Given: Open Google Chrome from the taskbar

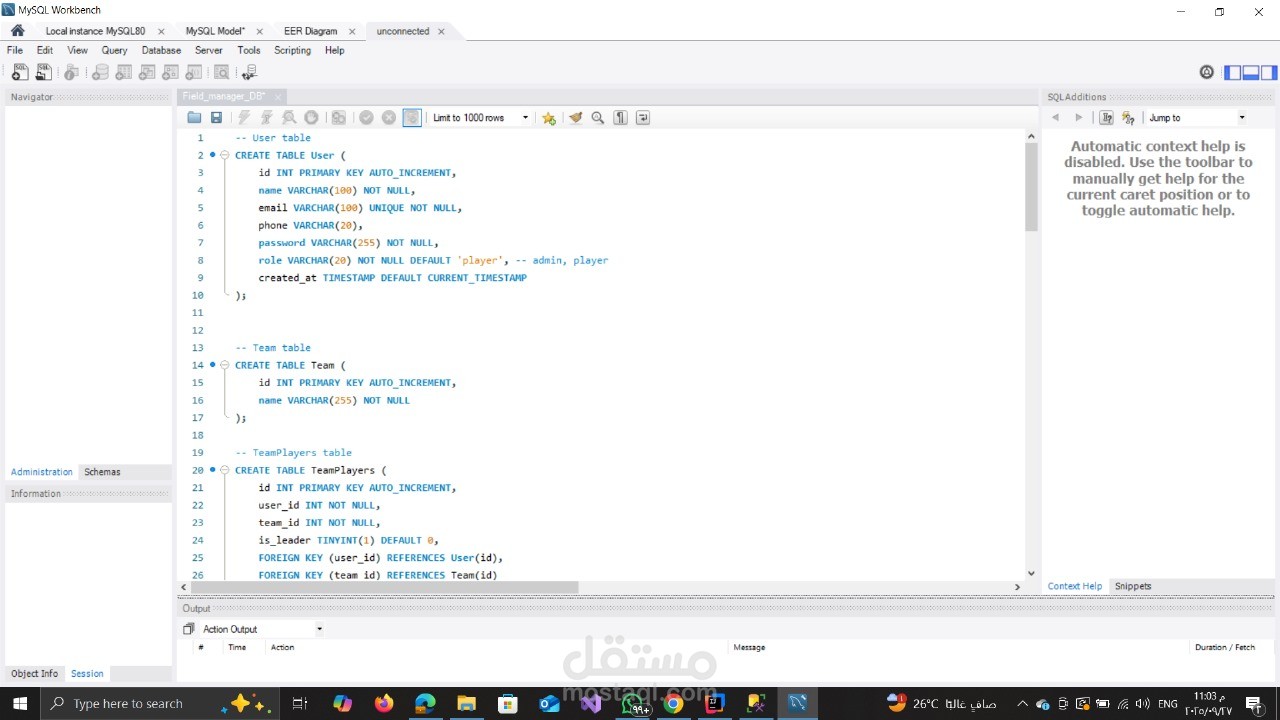Looking at the screenshot, I should tap(673, 704).
